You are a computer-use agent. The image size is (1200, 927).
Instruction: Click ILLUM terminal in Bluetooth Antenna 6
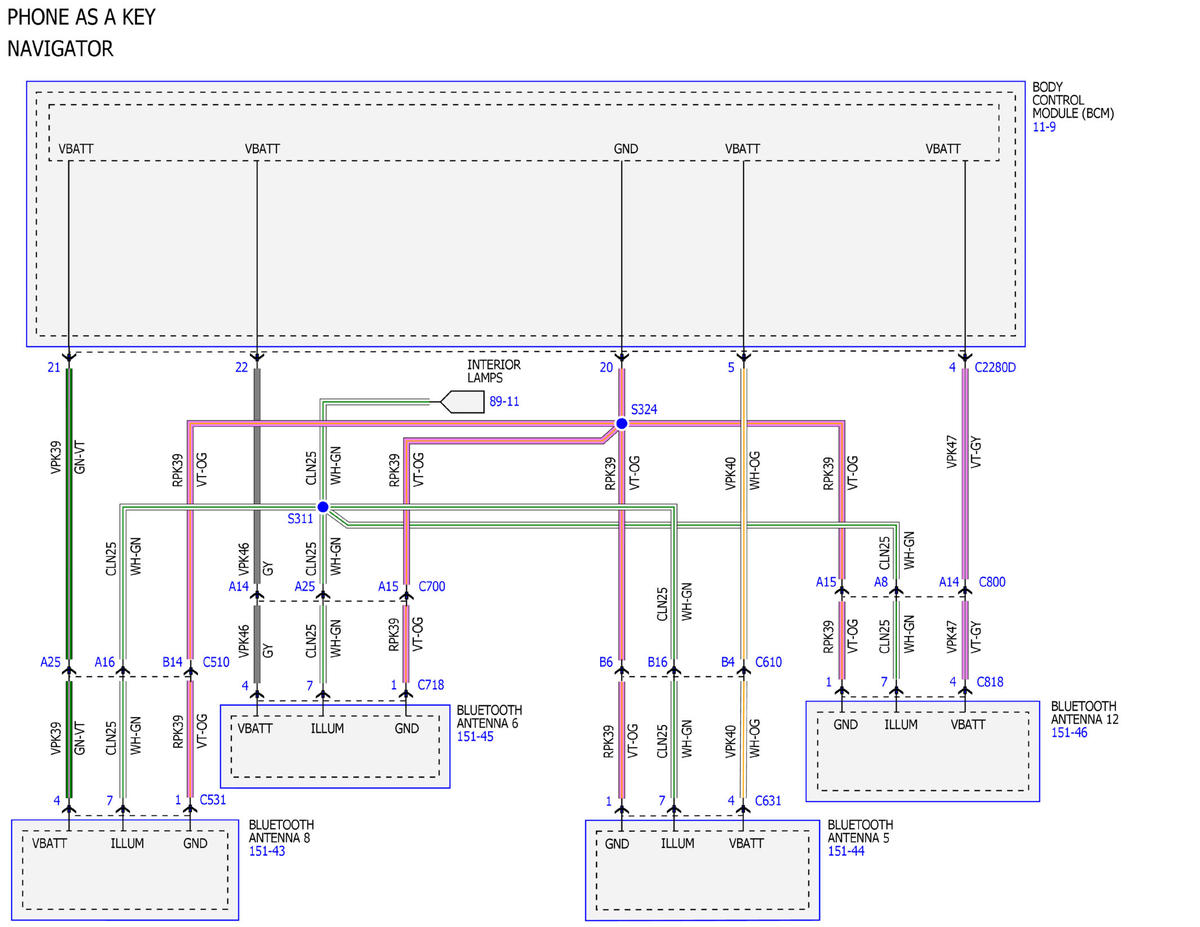click(x=327, y=728)
